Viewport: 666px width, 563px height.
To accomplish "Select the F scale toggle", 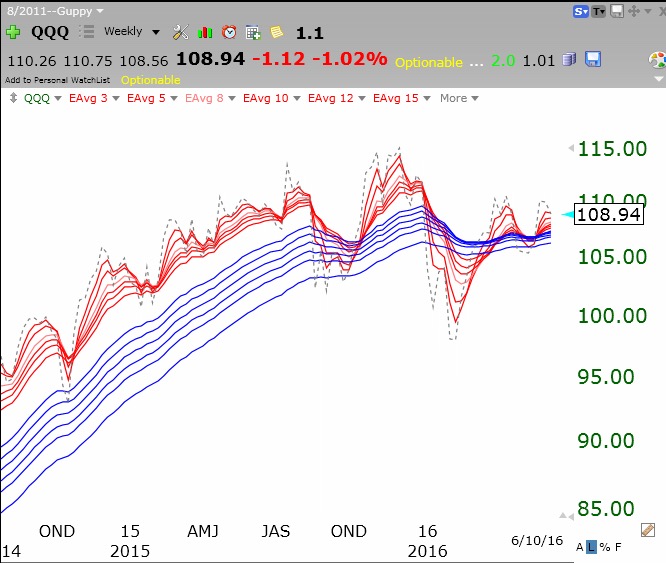I will click(618, 547).
